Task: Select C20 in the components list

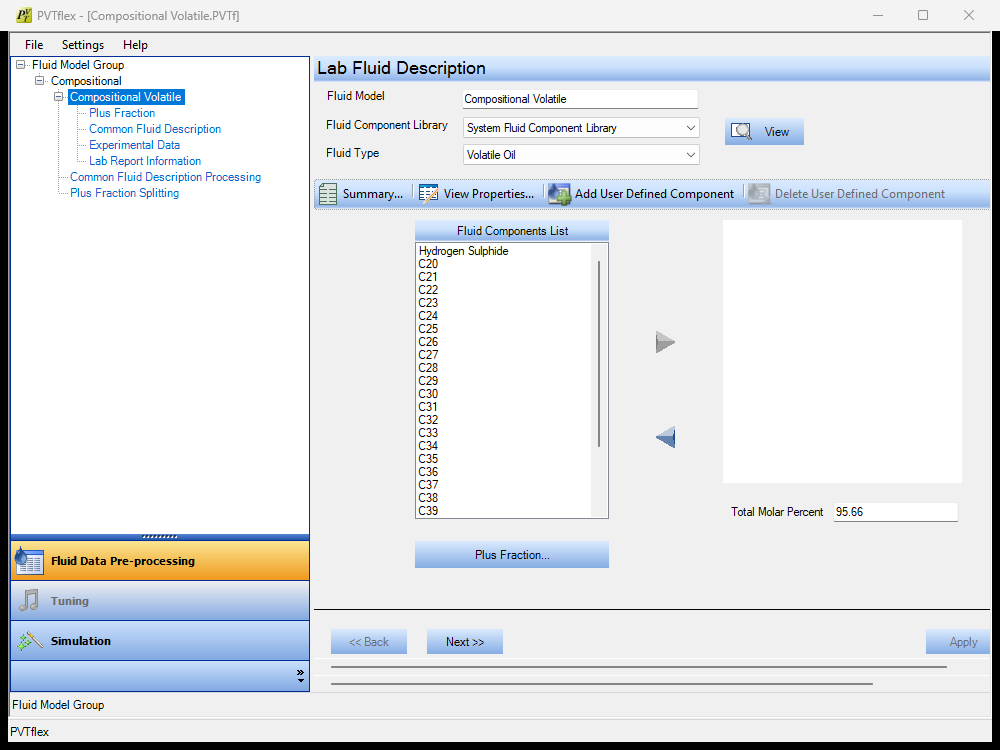Action: [428, 264]
